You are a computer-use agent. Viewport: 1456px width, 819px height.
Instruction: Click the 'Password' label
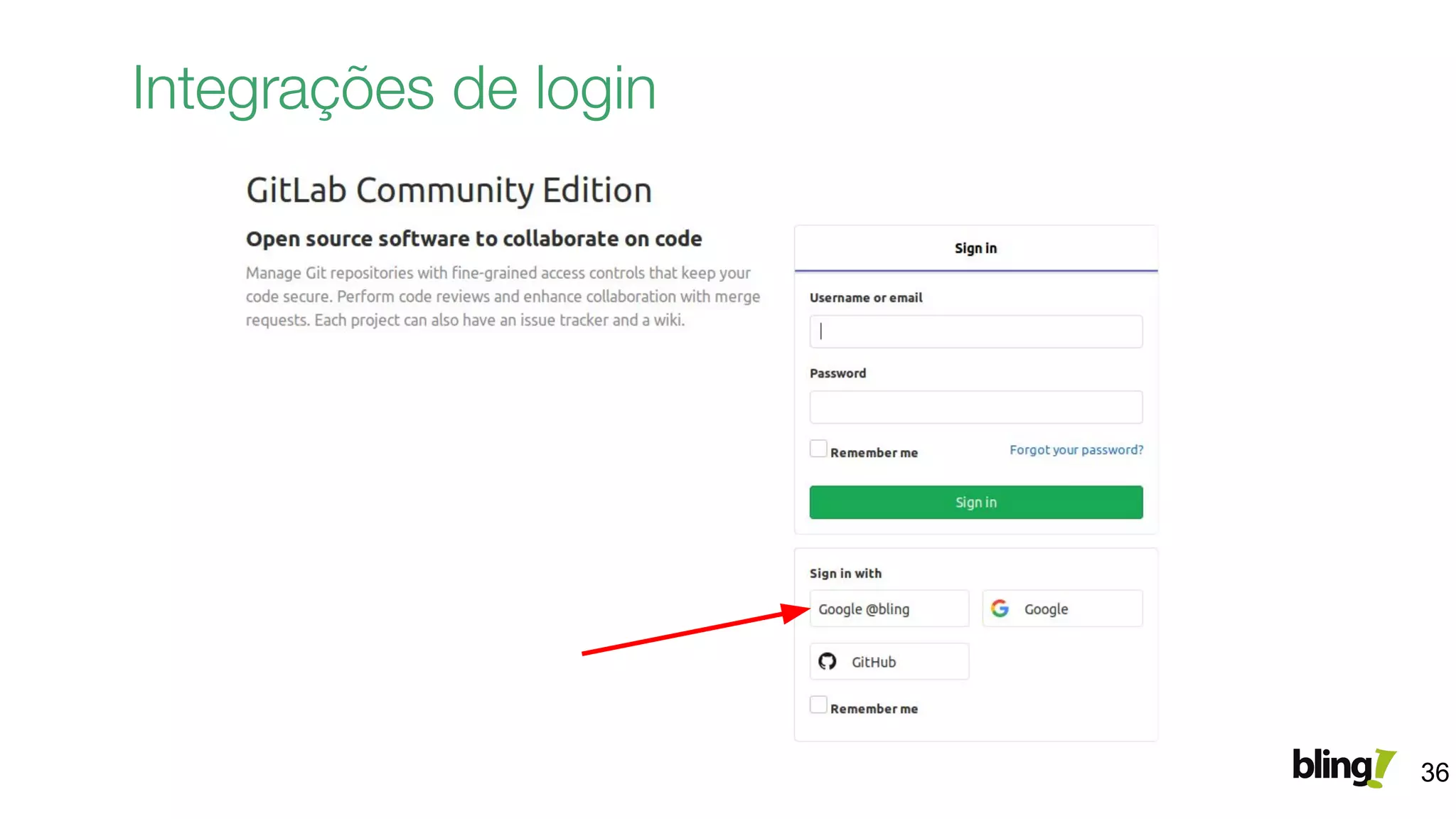point(837,373)
